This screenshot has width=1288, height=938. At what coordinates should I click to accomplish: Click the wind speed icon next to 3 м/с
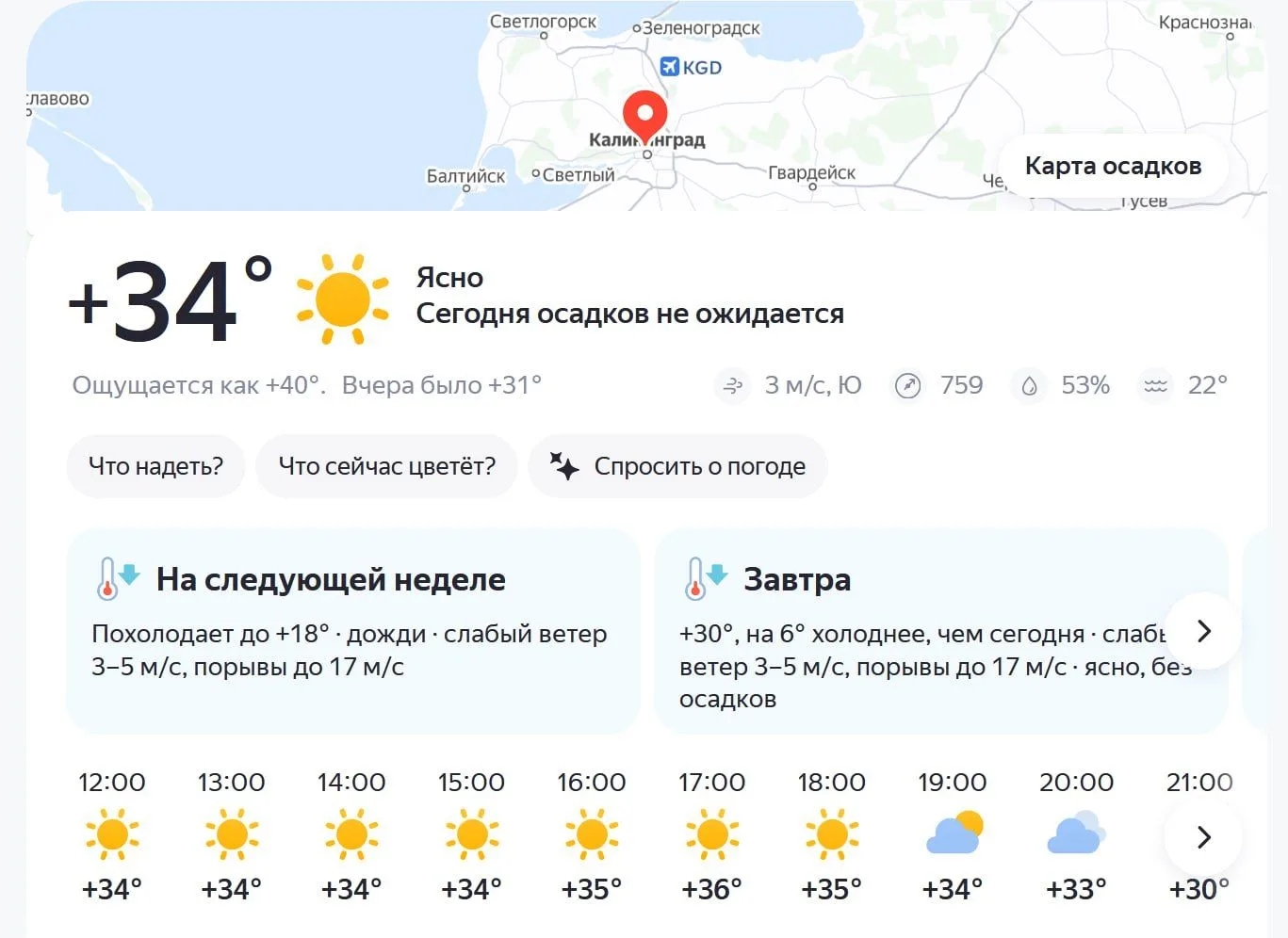[x=732, y=385]
